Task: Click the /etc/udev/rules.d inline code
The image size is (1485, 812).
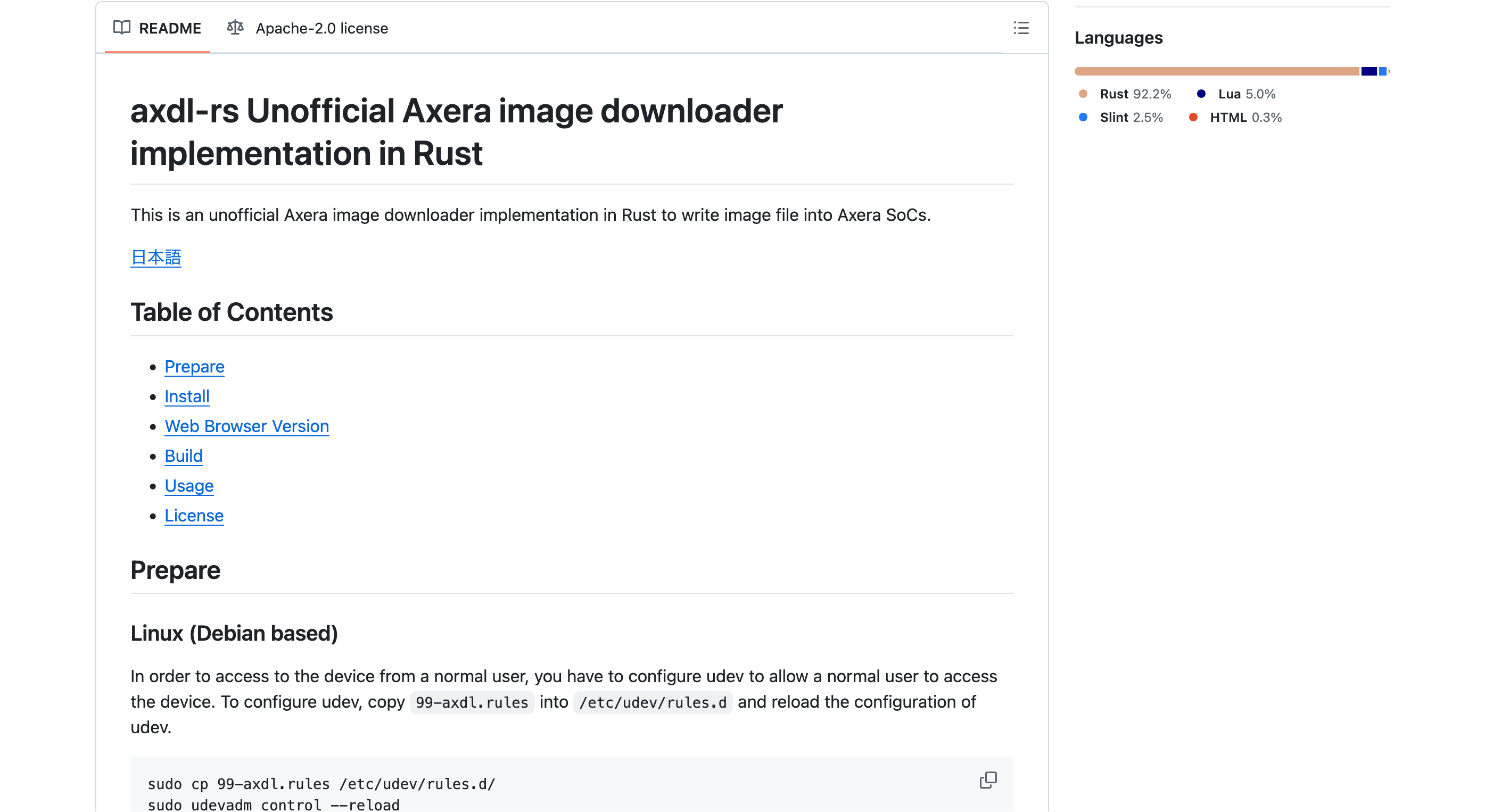Action: click(x=653, y=702)
